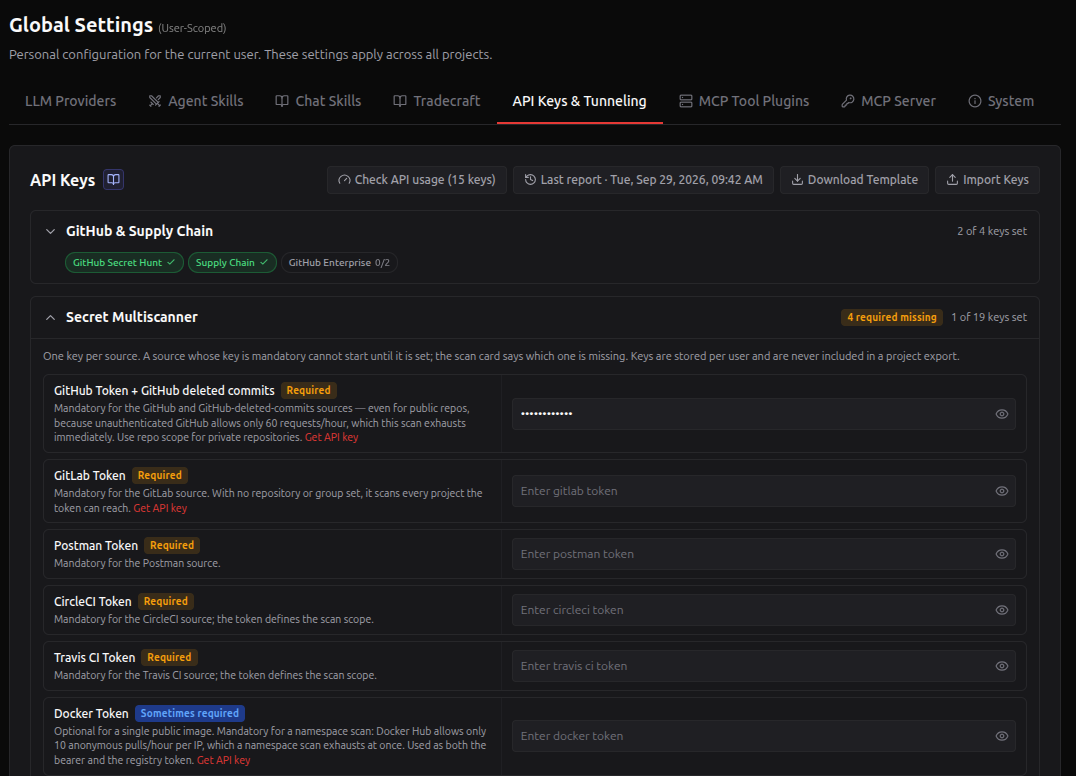Follow Get API key link for GitHub Token
Screen dimensions: 1076x776
[x=331, y=437]
